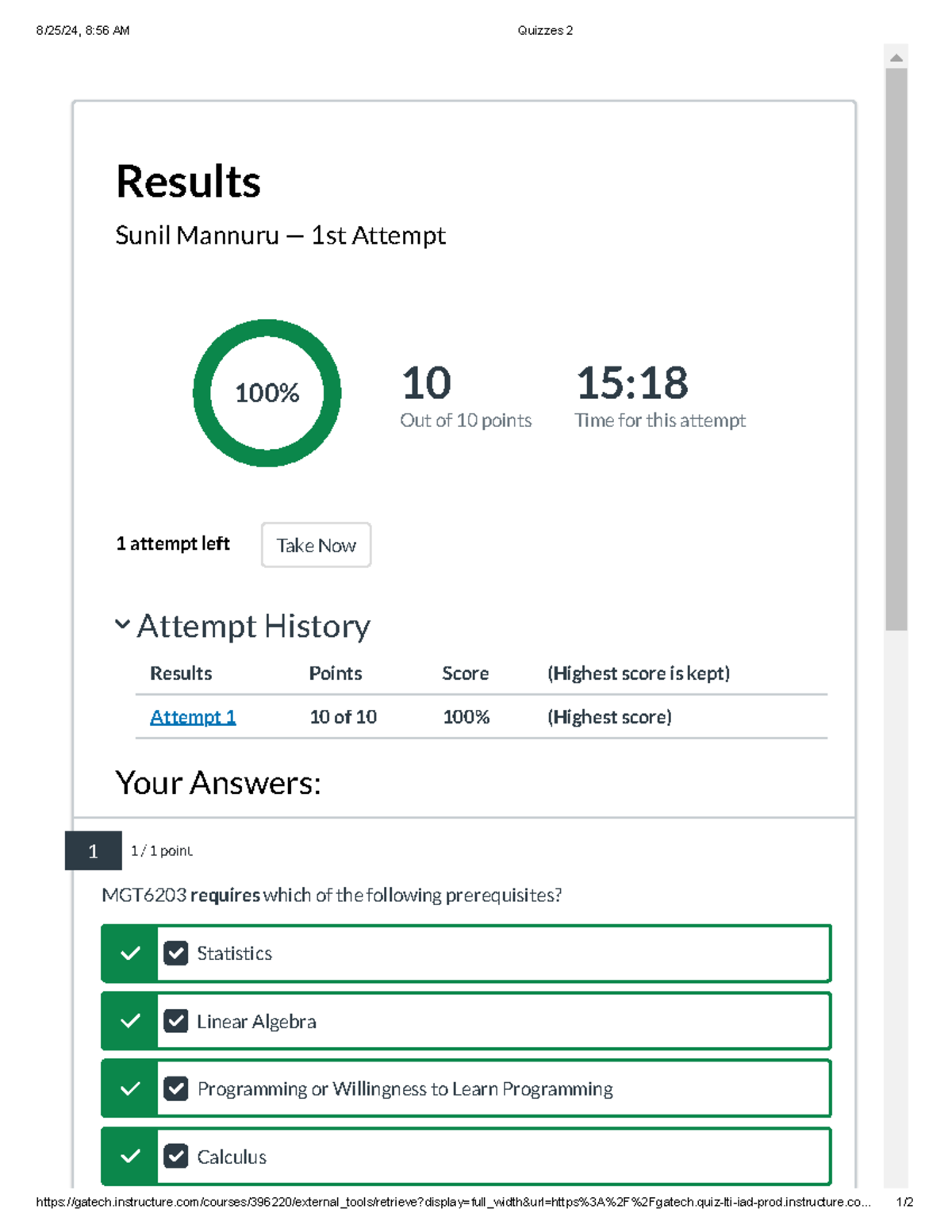
Task: Click the question number 1 badge
Action: [94, 851]
